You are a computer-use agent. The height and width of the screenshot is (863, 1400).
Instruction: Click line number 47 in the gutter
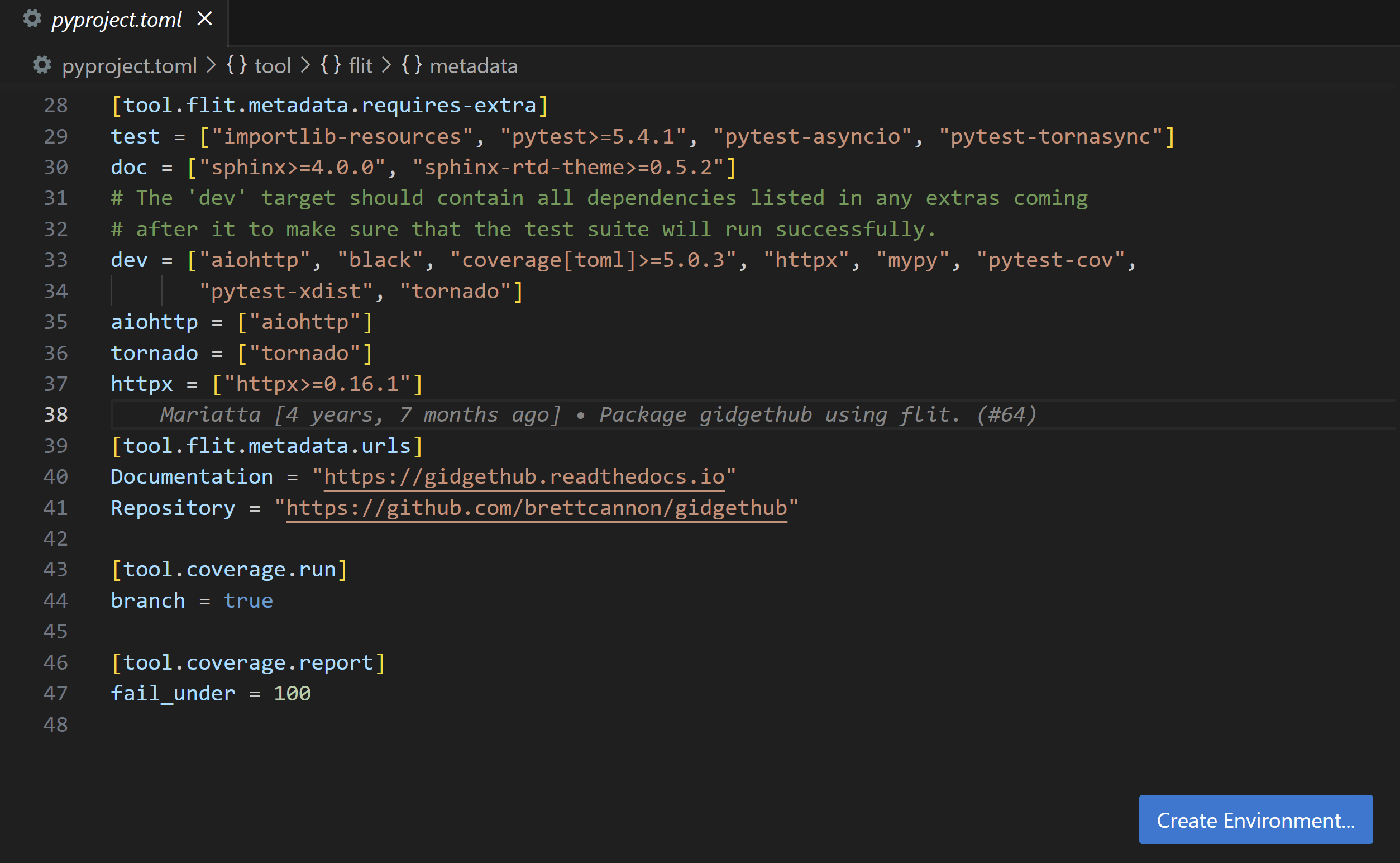coord(55,693)
